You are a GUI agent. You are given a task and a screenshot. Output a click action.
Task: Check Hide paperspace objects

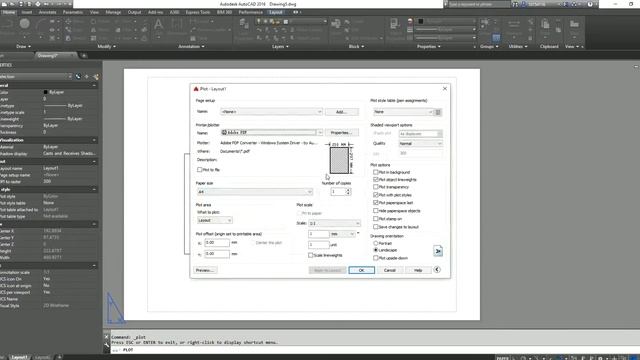click(376, 211)
